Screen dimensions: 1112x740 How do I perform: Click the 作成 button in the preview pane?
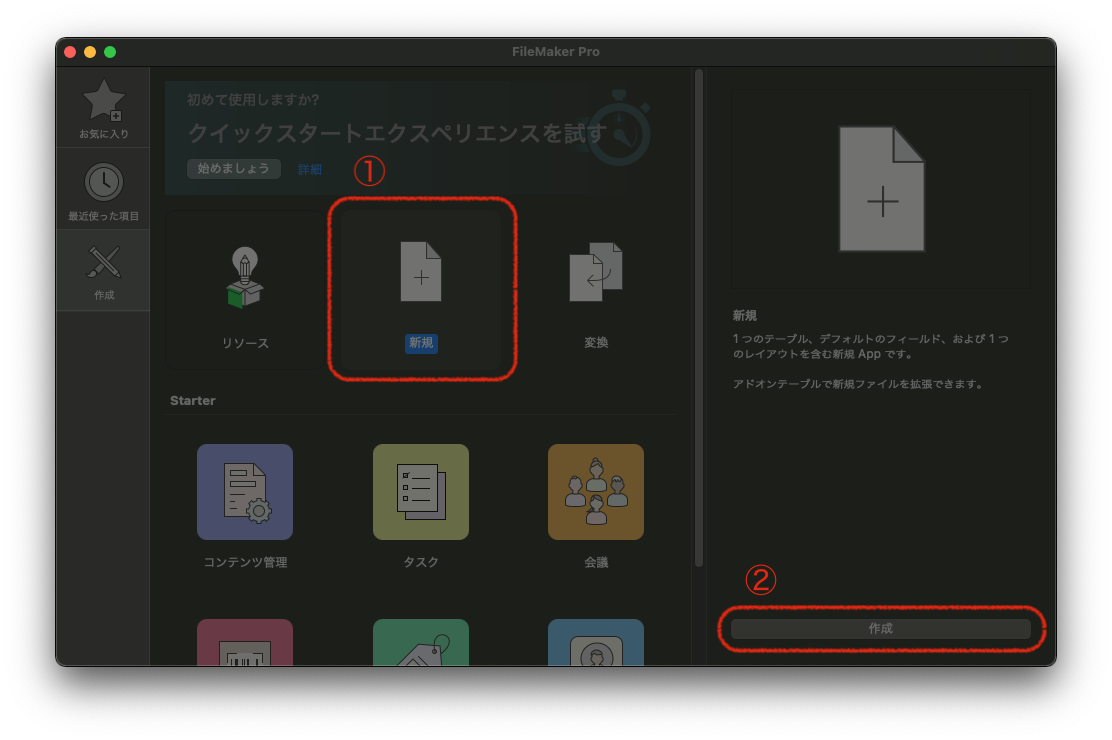pyautogui.click(x=881, y=629)
